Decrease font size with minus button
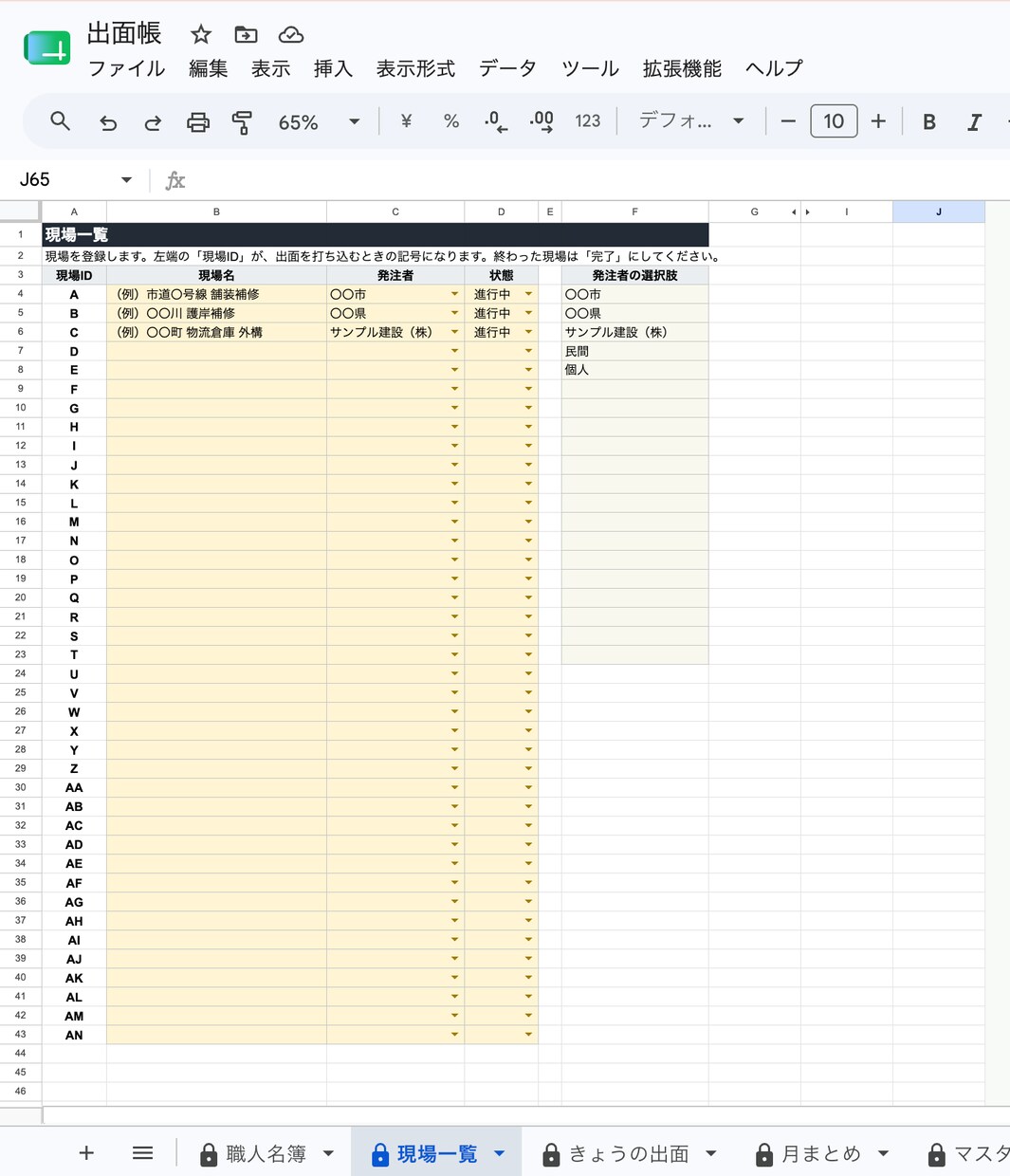The width and height of the screenshot is (1010, 1176). tap(788, 121)
